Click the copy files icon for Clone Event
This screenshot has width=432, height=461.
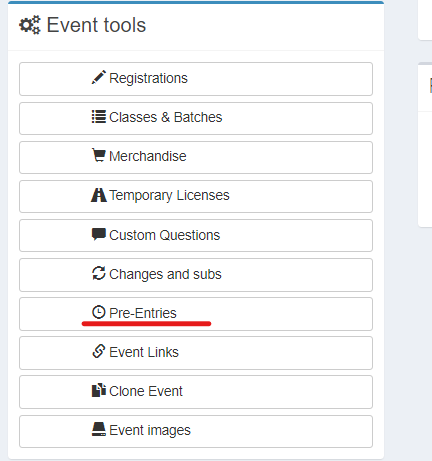(99, 390)
